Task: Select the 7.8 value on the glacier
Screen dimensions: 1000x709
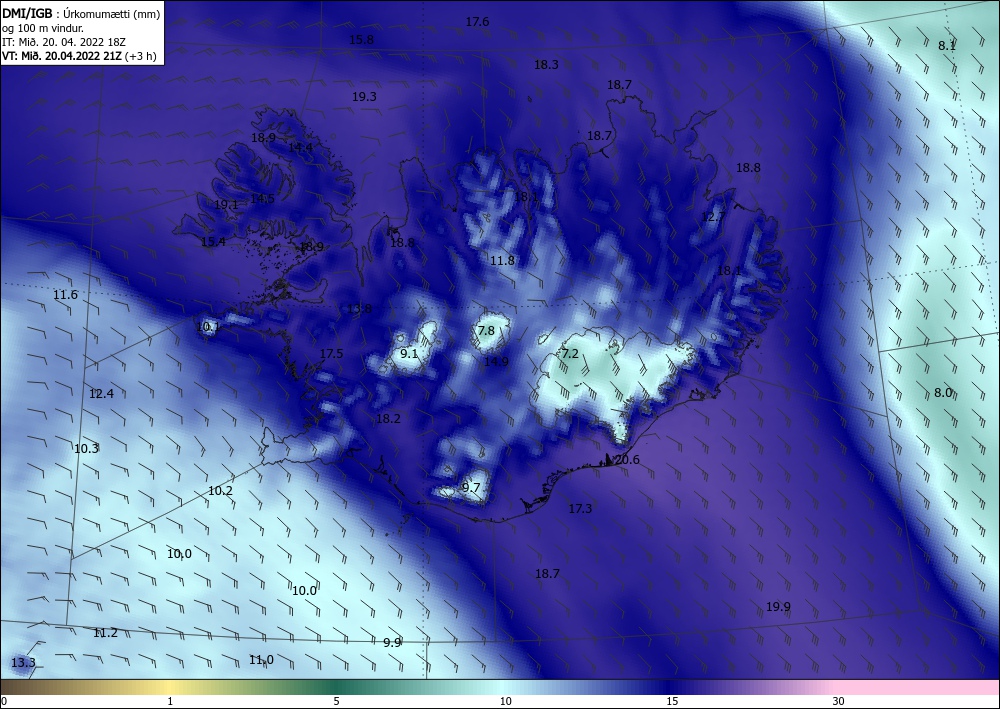Action: 486,330
